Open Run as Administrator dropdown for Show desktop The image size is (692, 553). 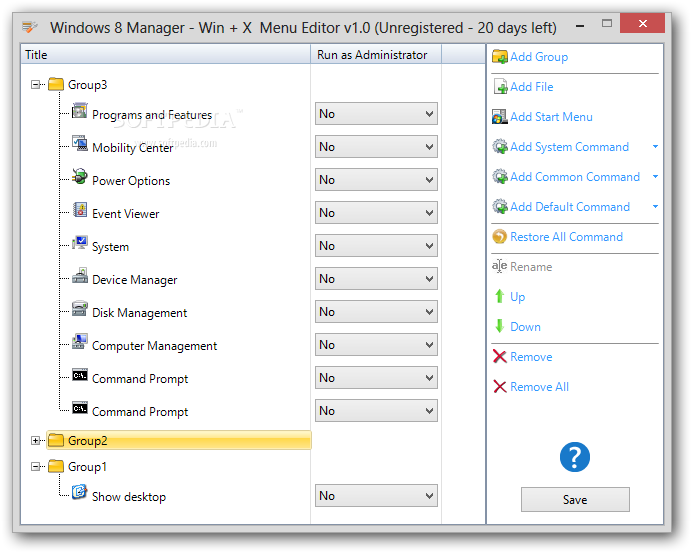(376, 496)
